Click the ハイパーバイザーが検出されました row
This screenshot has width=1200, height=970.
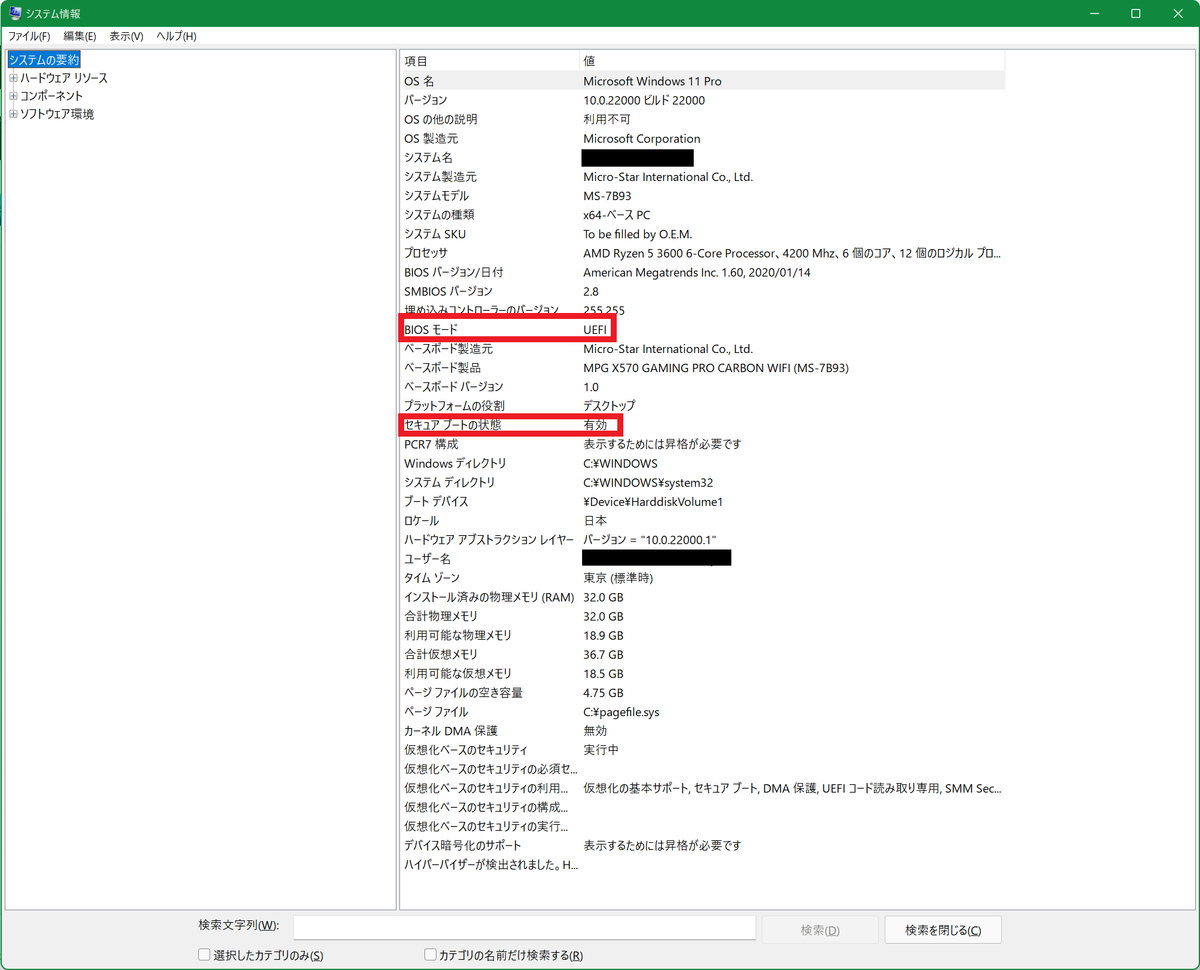702,865
